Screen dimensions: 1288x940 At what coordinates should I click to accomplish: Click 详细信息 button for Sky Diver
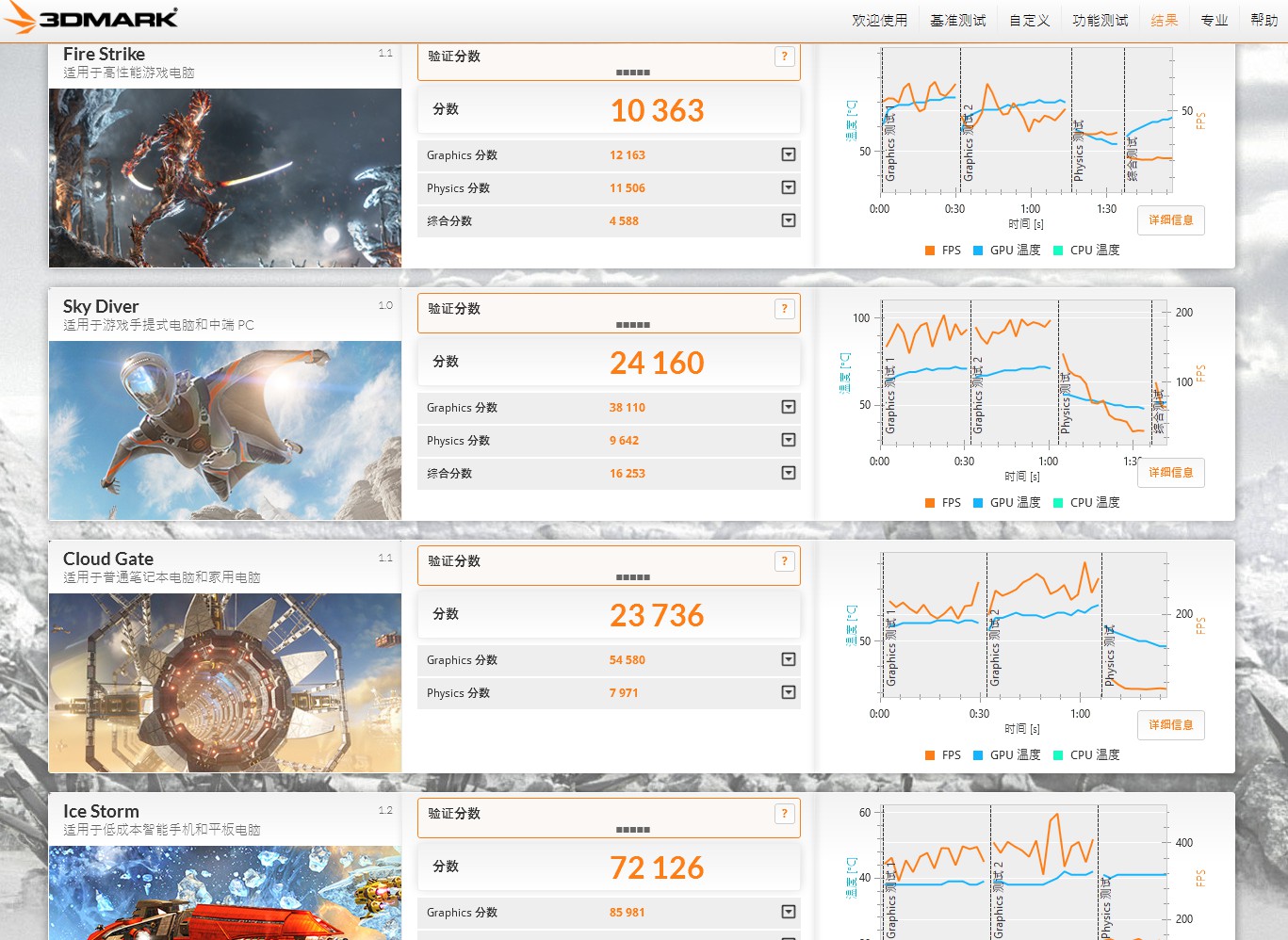1171,473
